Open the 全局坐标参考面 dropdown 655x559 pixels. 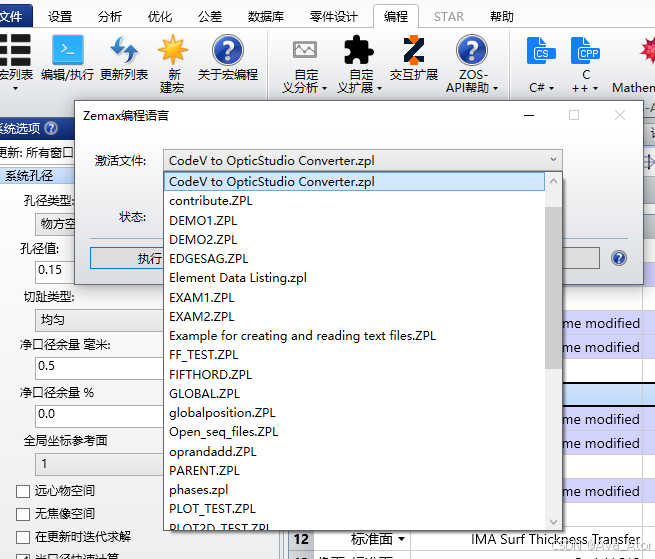point(99,464)
